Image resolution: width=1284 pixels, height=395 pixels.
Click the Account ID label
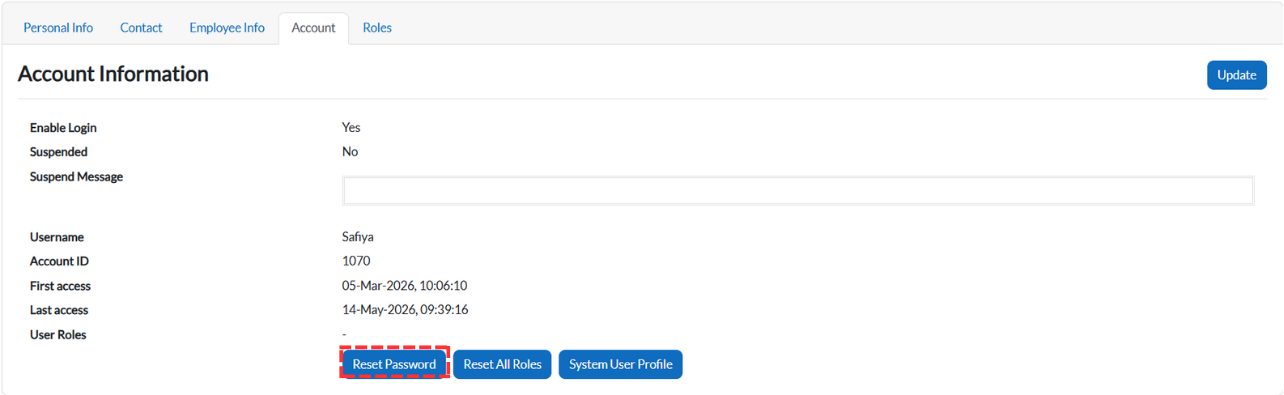pyautogui.click(x=60, y=261)
